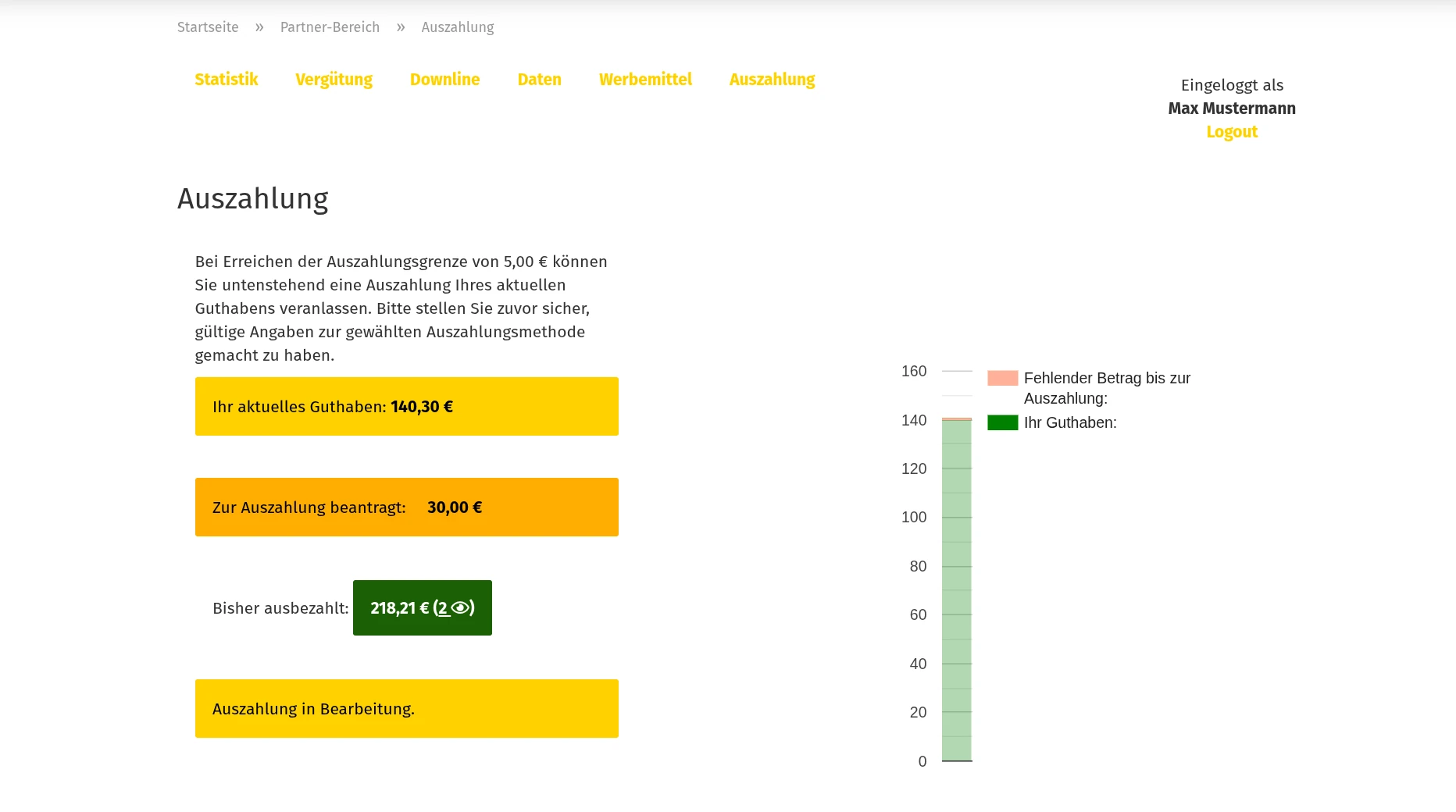Go to the Downline tab

444,80
